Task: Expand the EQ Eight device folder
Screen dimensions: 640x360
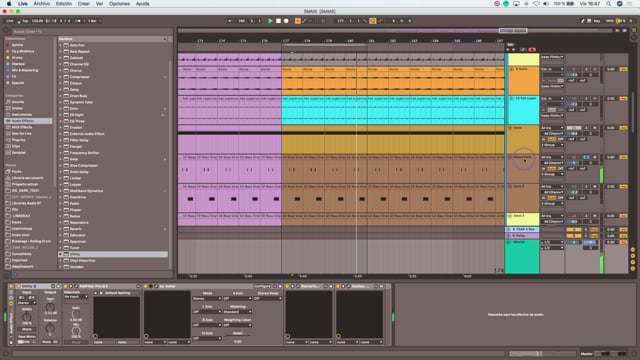Action: tap(60, 115)
